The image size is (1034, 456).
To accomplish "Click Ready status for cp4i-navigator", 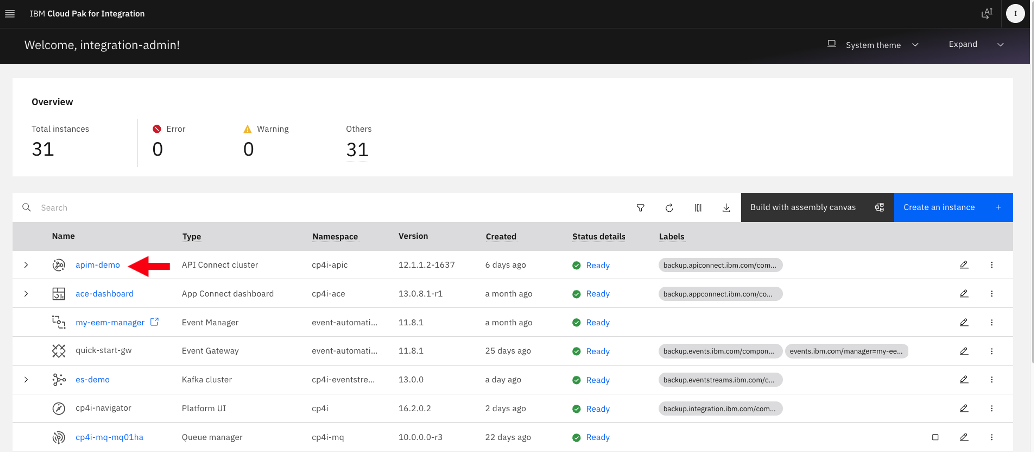I will point(597,408).
